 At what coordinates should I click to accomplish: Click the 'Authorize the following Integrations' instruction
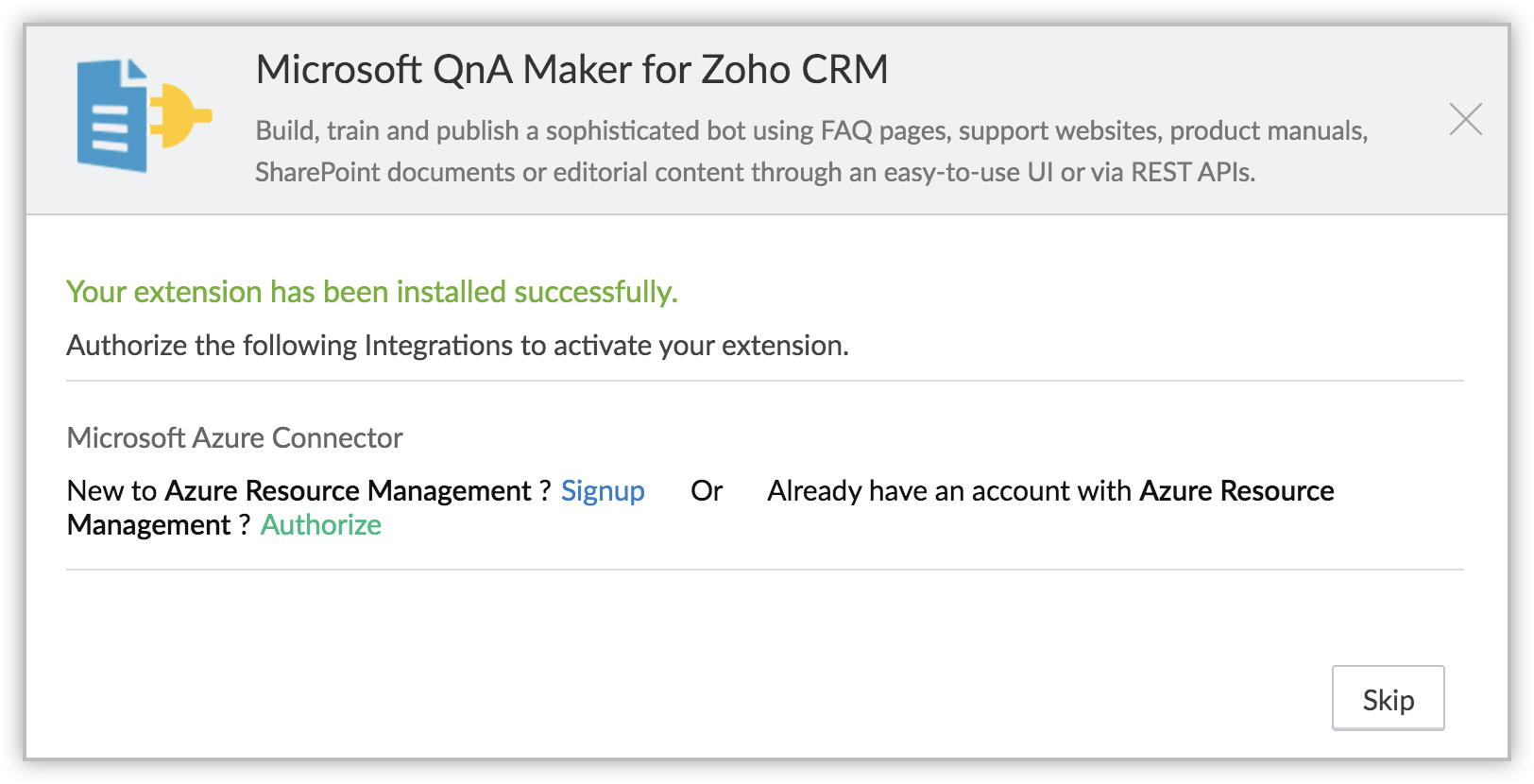coord(457,346)
